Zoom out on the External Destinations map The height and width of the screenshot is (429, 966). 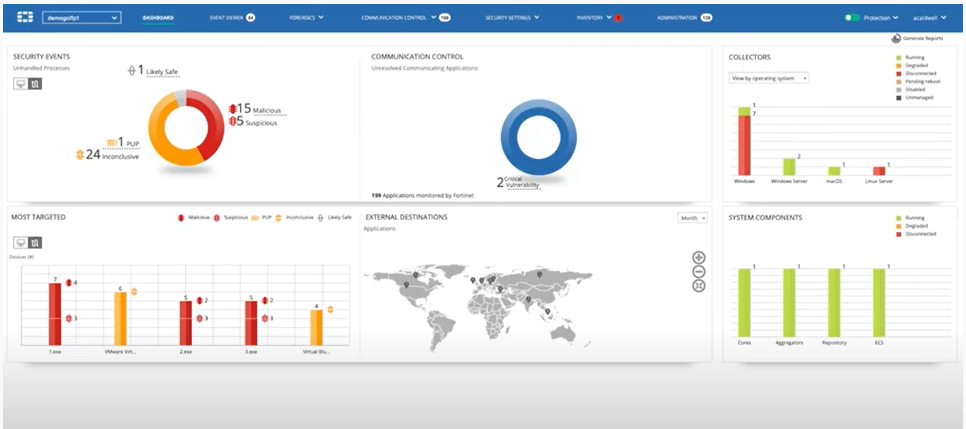tap(699, 272)
